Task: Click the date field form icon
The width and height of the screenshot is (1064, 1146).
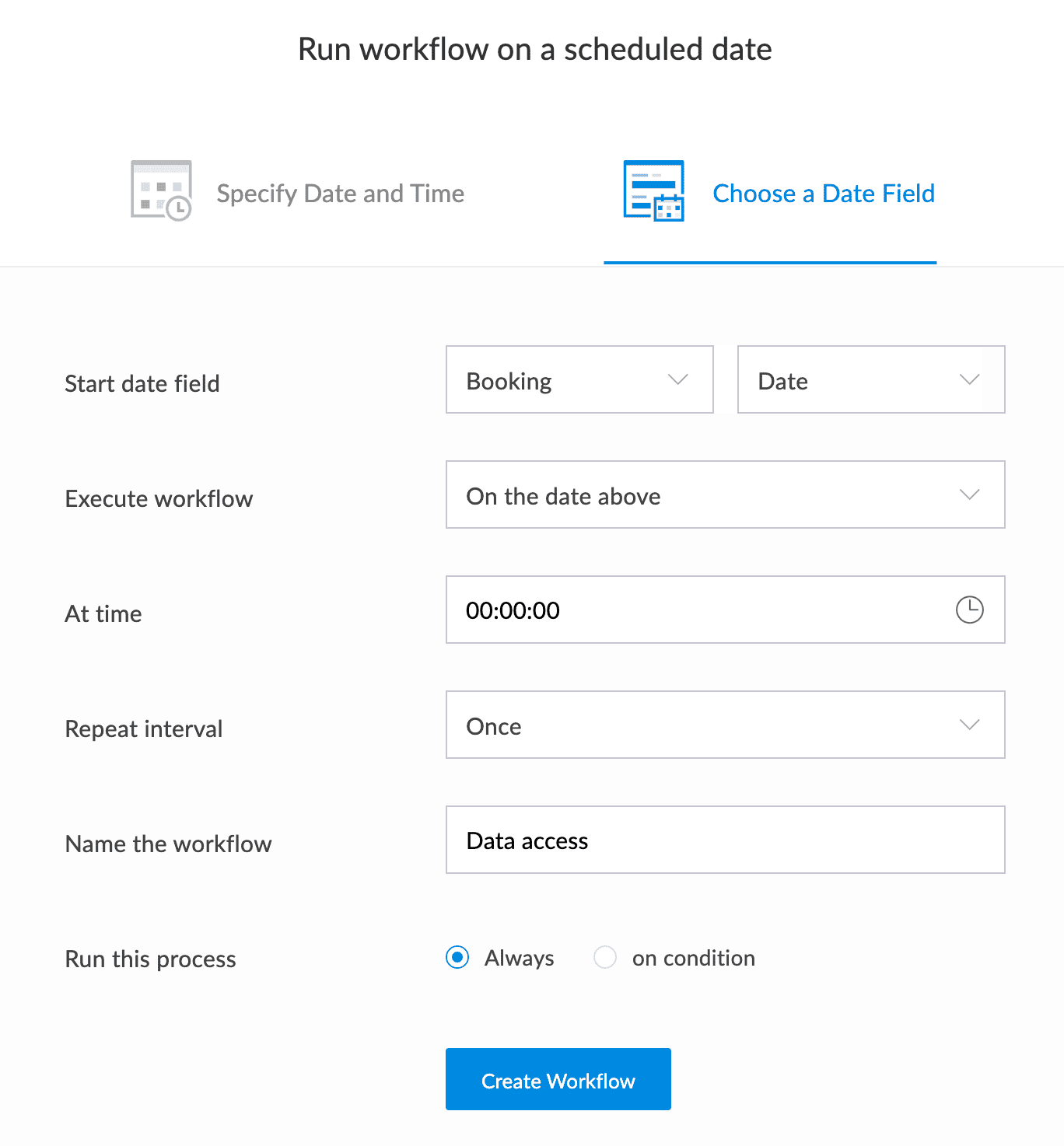Action: tap(653, 190)
